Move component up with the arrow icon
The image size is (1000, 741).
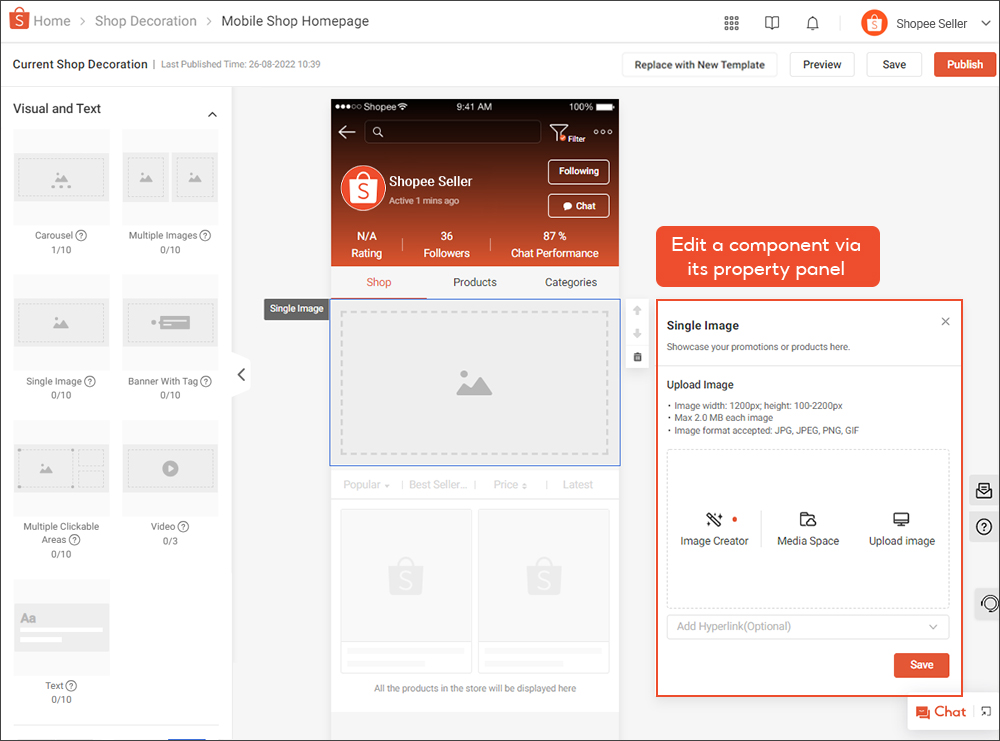pos(638,311)
